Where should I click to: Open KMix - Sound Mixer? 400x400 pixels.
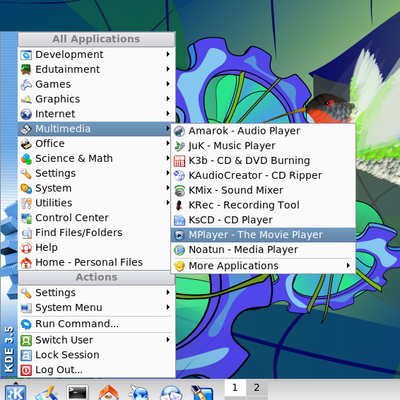[x=263, y=190]
